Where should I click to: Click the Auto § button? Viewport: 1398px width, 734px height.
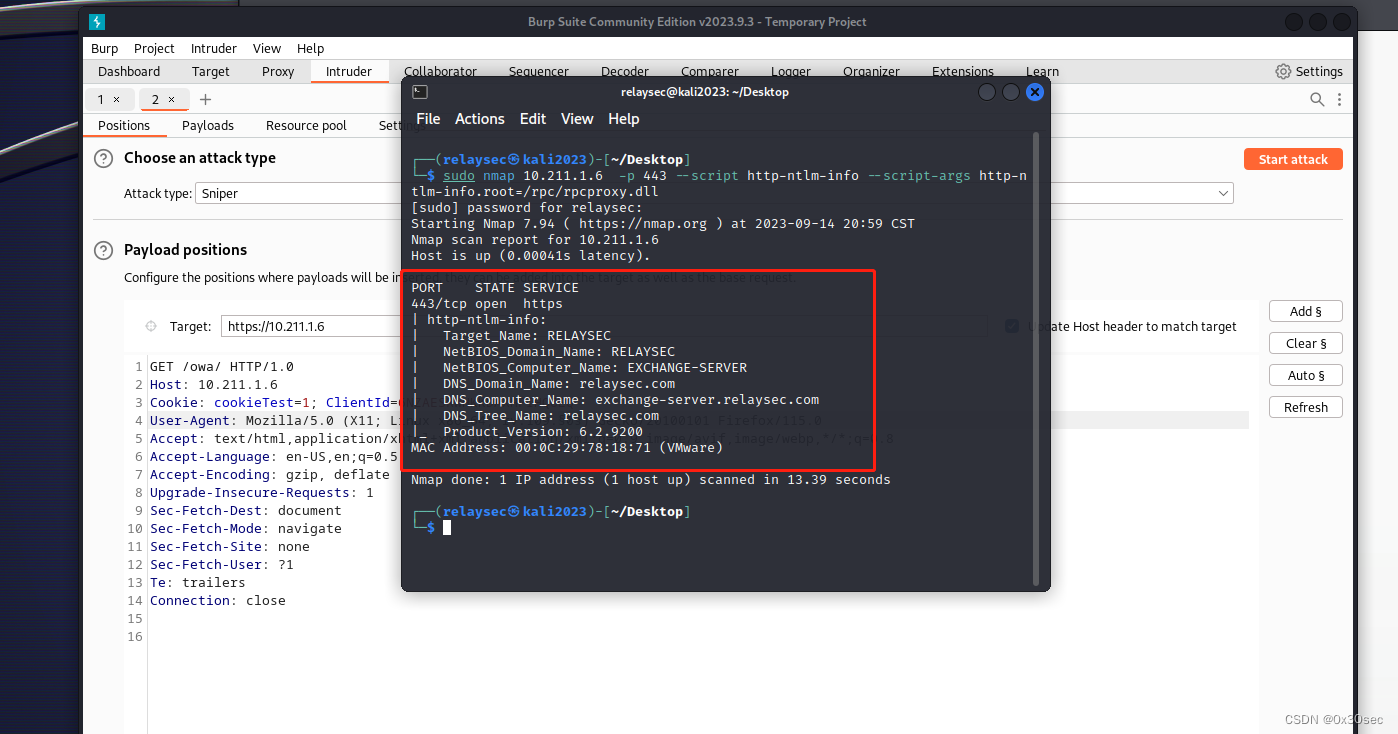pos(1306,375)
